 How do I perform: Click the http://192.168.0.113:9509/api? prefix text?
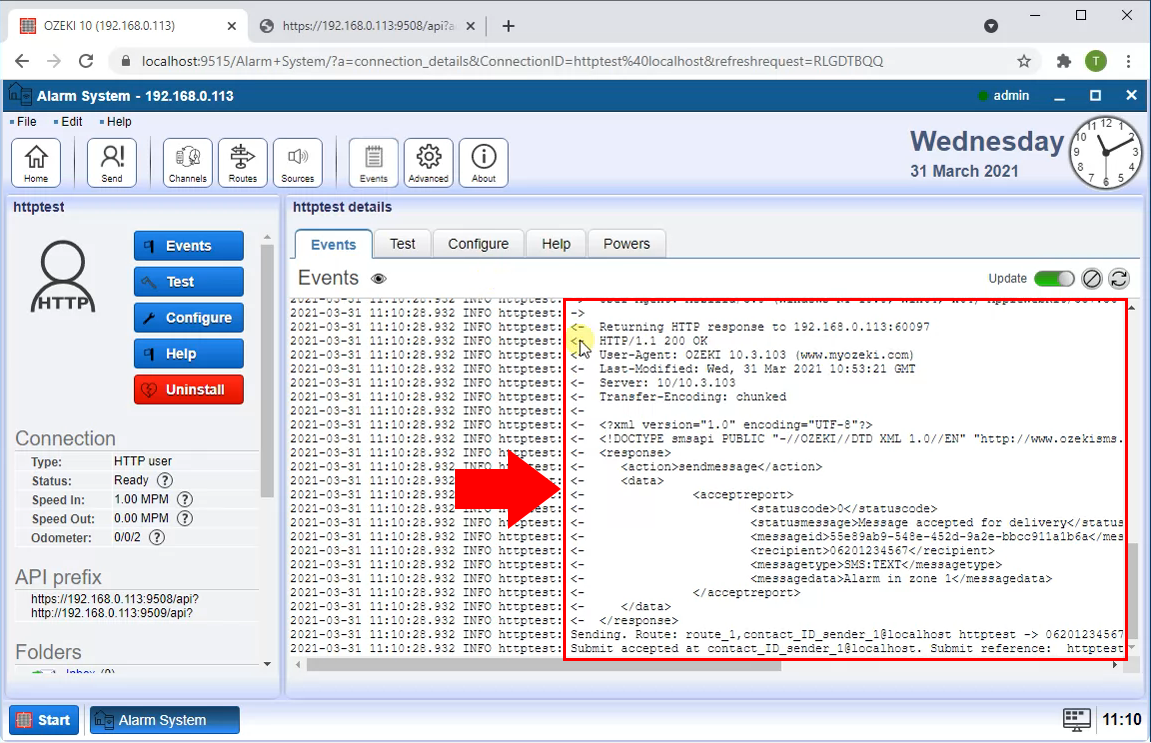point(112,613)
